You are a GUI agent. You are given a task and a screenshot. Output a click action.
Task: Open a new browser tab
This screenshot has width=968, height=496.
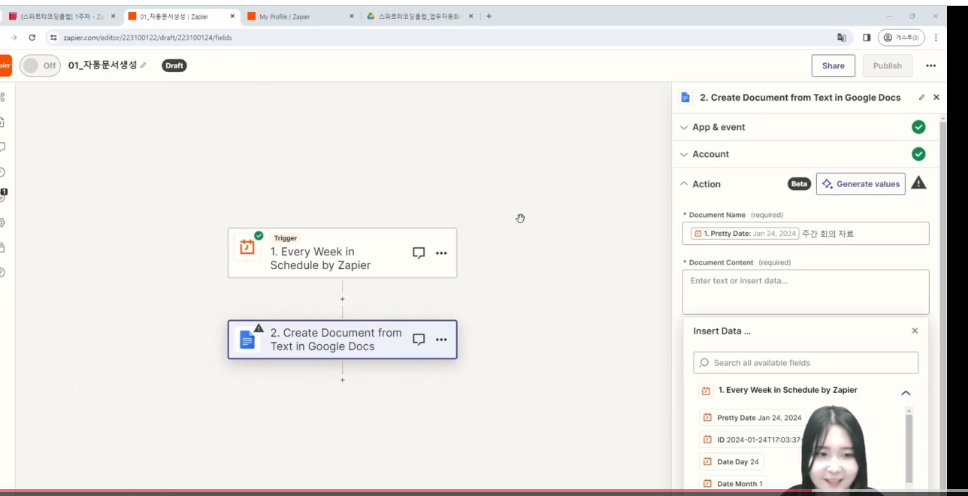coord(489,17)
